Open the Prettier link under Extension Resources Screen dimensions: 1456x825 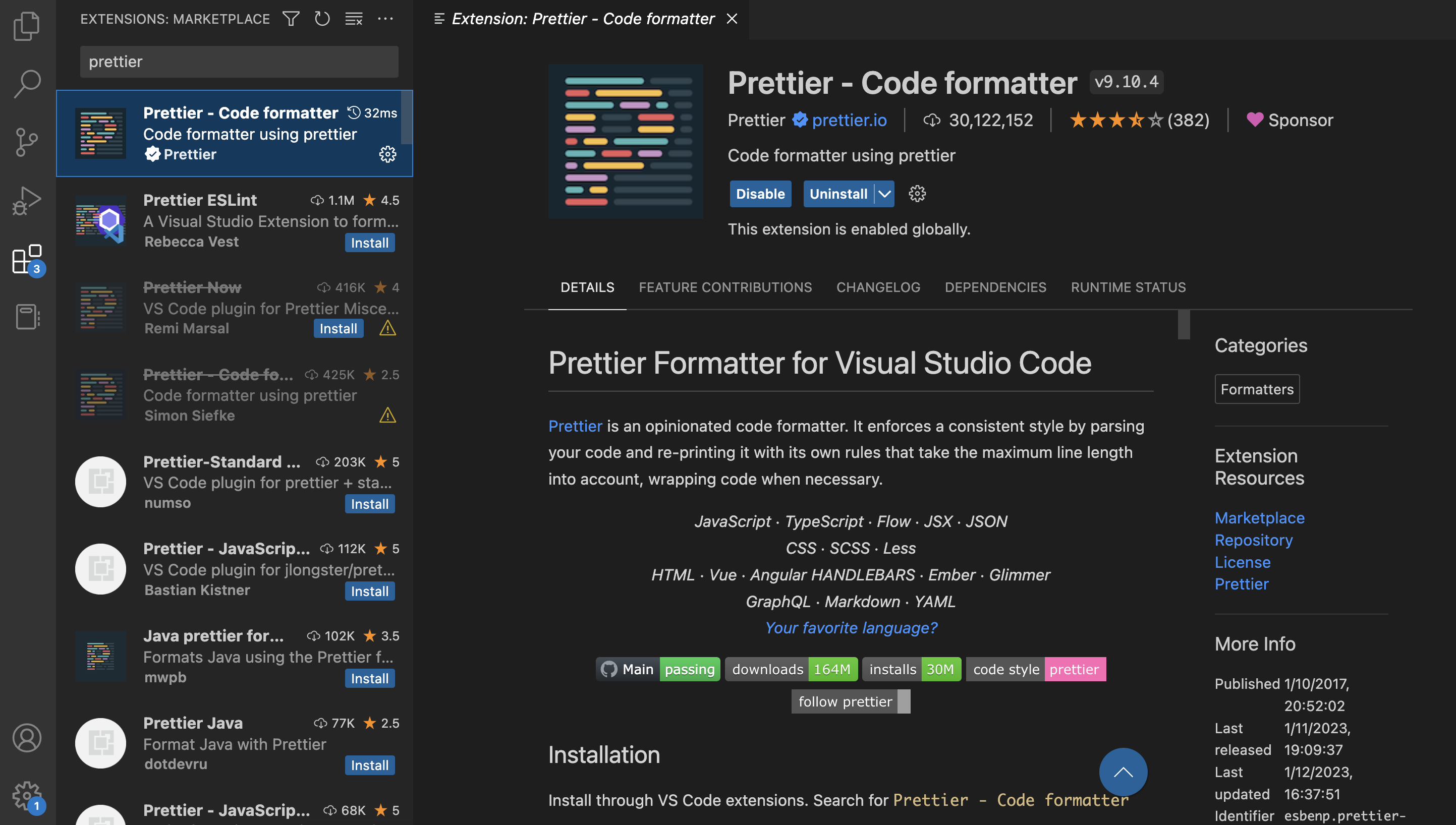[x=1241, y=583]
